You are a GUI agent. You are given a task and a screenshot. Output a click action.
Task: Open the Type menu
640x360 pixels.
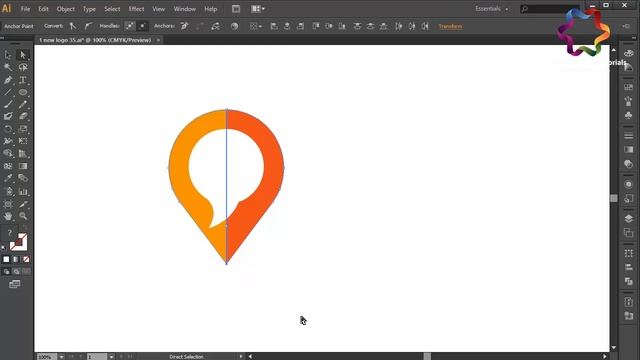tap(89, 9)
